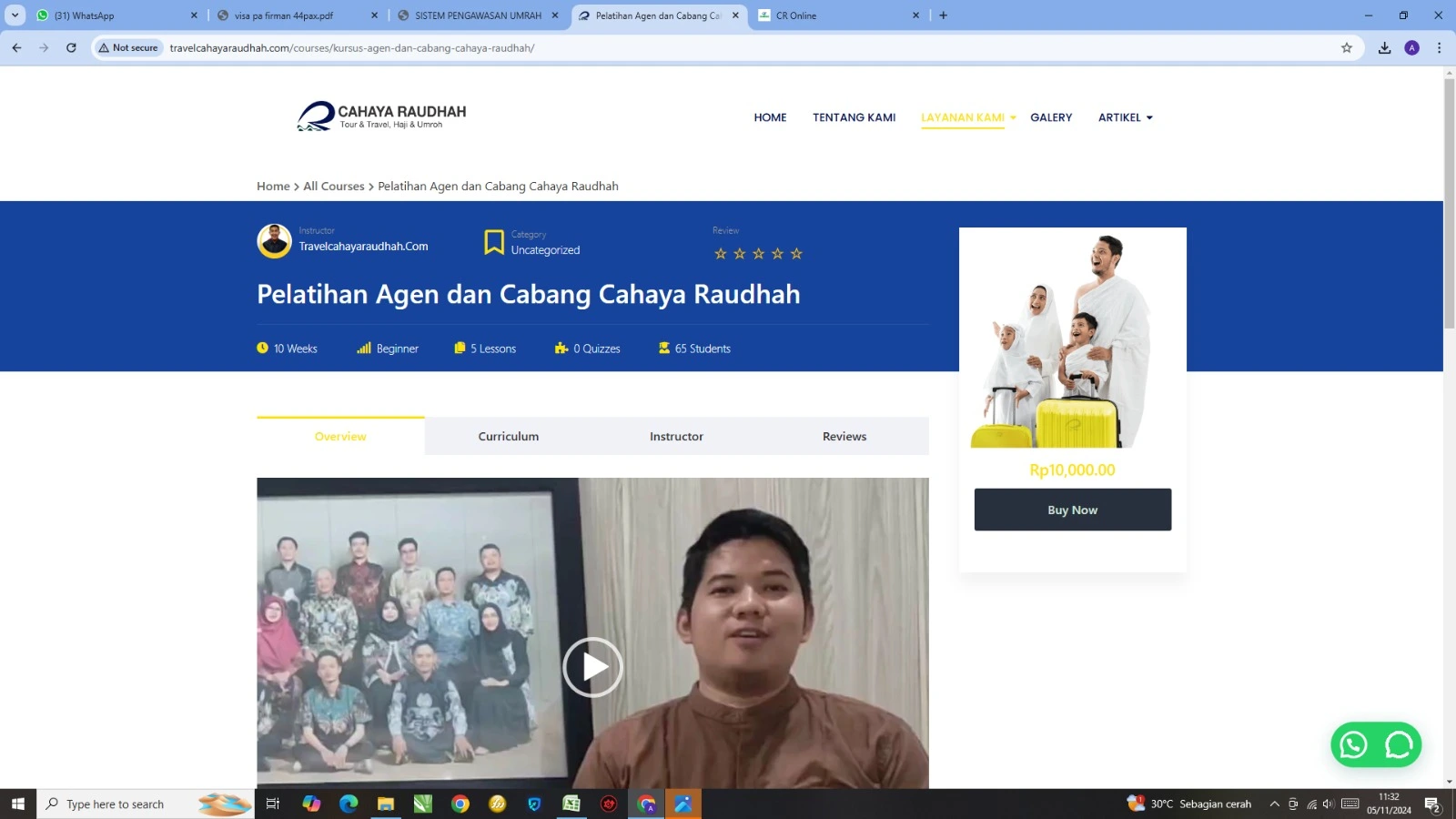
Task: Open the TENTANG KAMI menu item
Action: (854, 117)
